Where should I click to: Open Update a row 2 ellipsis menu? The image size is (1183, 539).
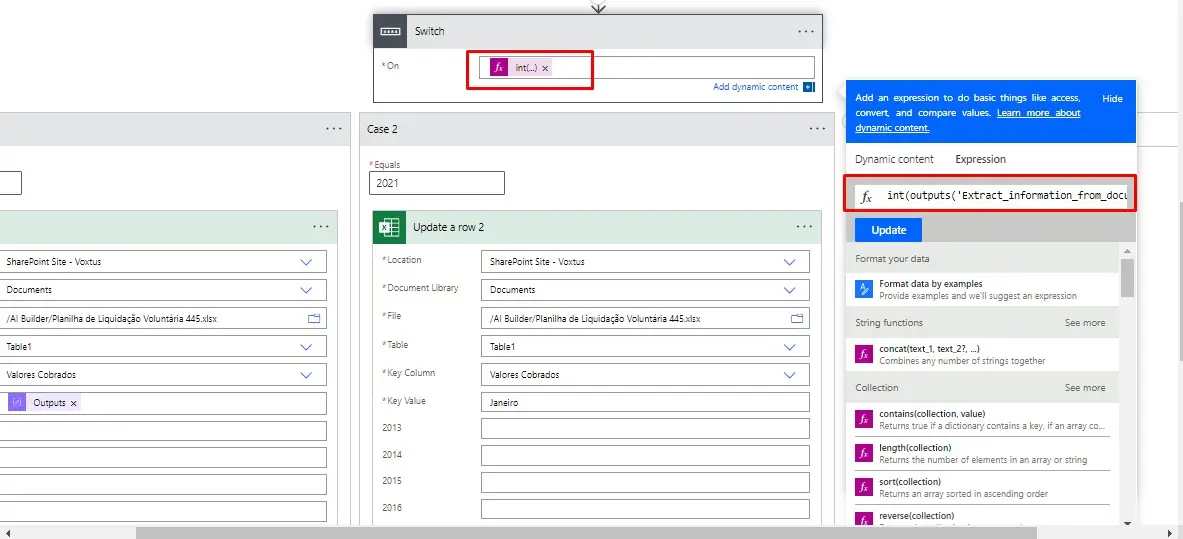tap(804, 227)
